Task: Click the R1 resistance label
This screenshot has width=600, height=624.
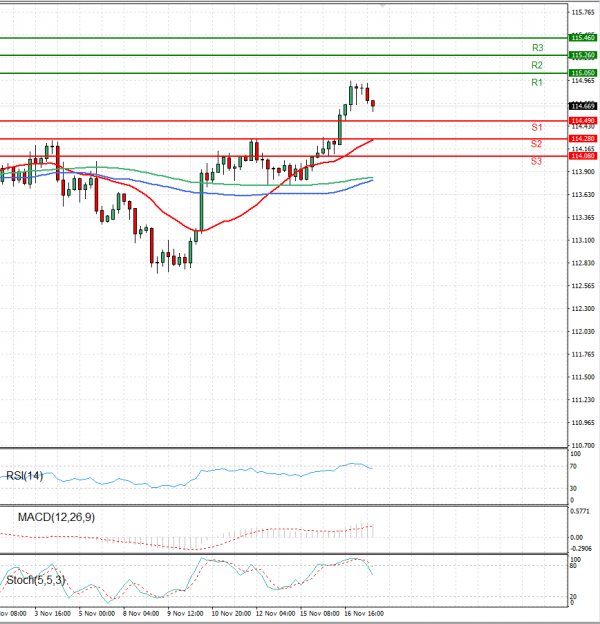Action: pyautogui.click(x=537, y=82)
